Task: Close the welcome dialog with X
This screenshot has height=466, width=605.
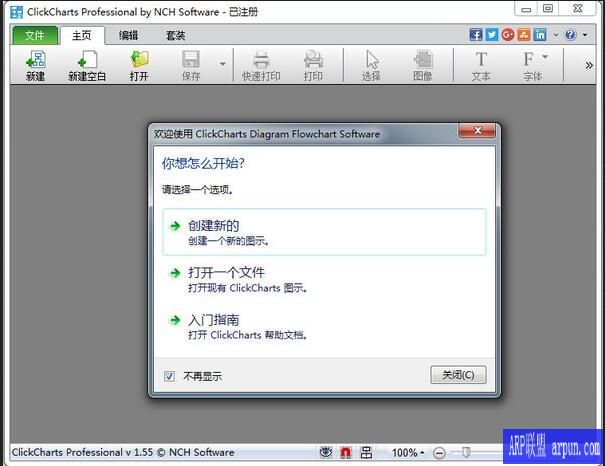Action: coord(477,131)
